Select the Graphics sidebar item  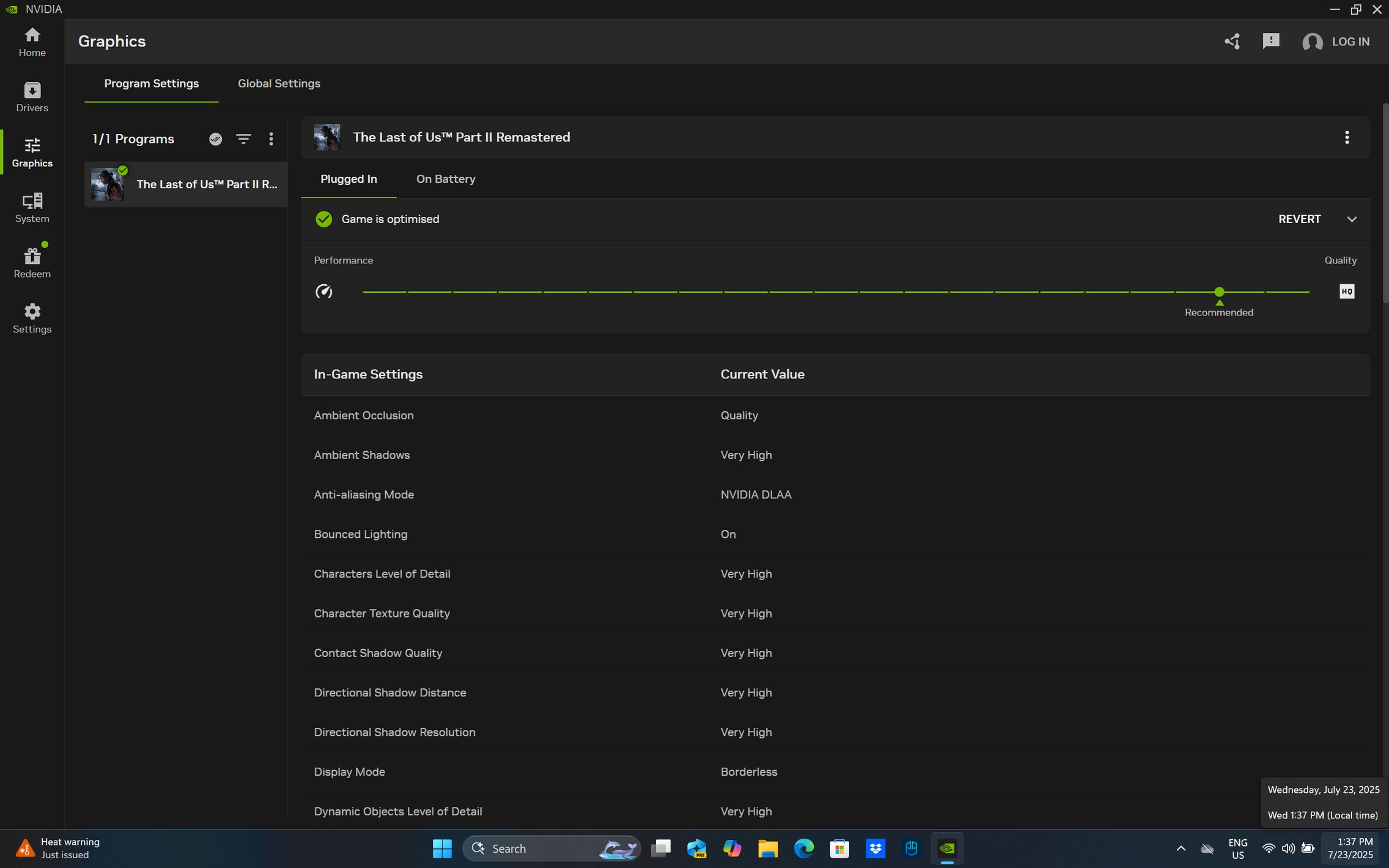coord(32,153)
